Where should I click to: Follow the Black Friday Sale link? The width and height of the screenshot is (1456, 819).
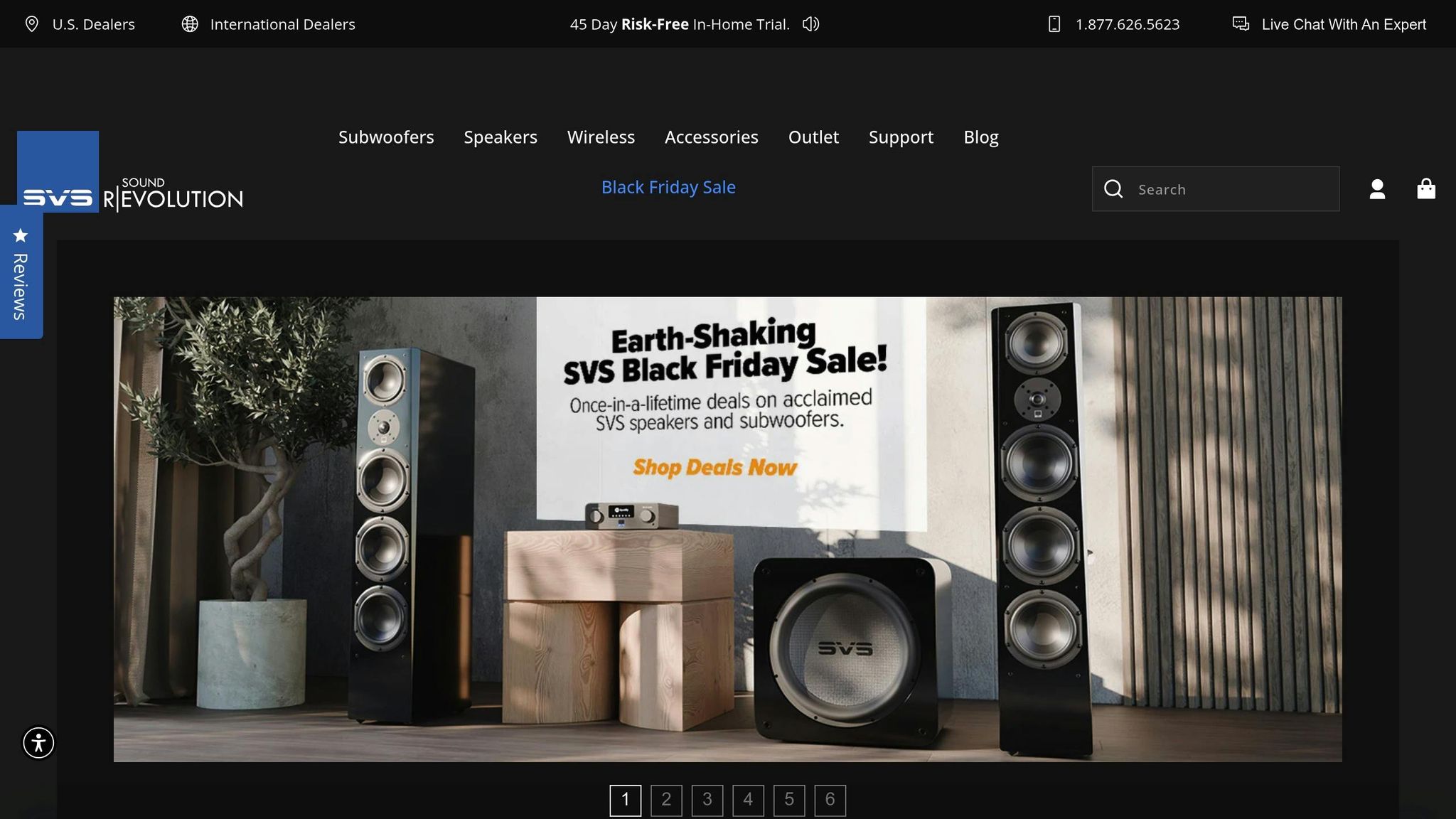[668, 187]
